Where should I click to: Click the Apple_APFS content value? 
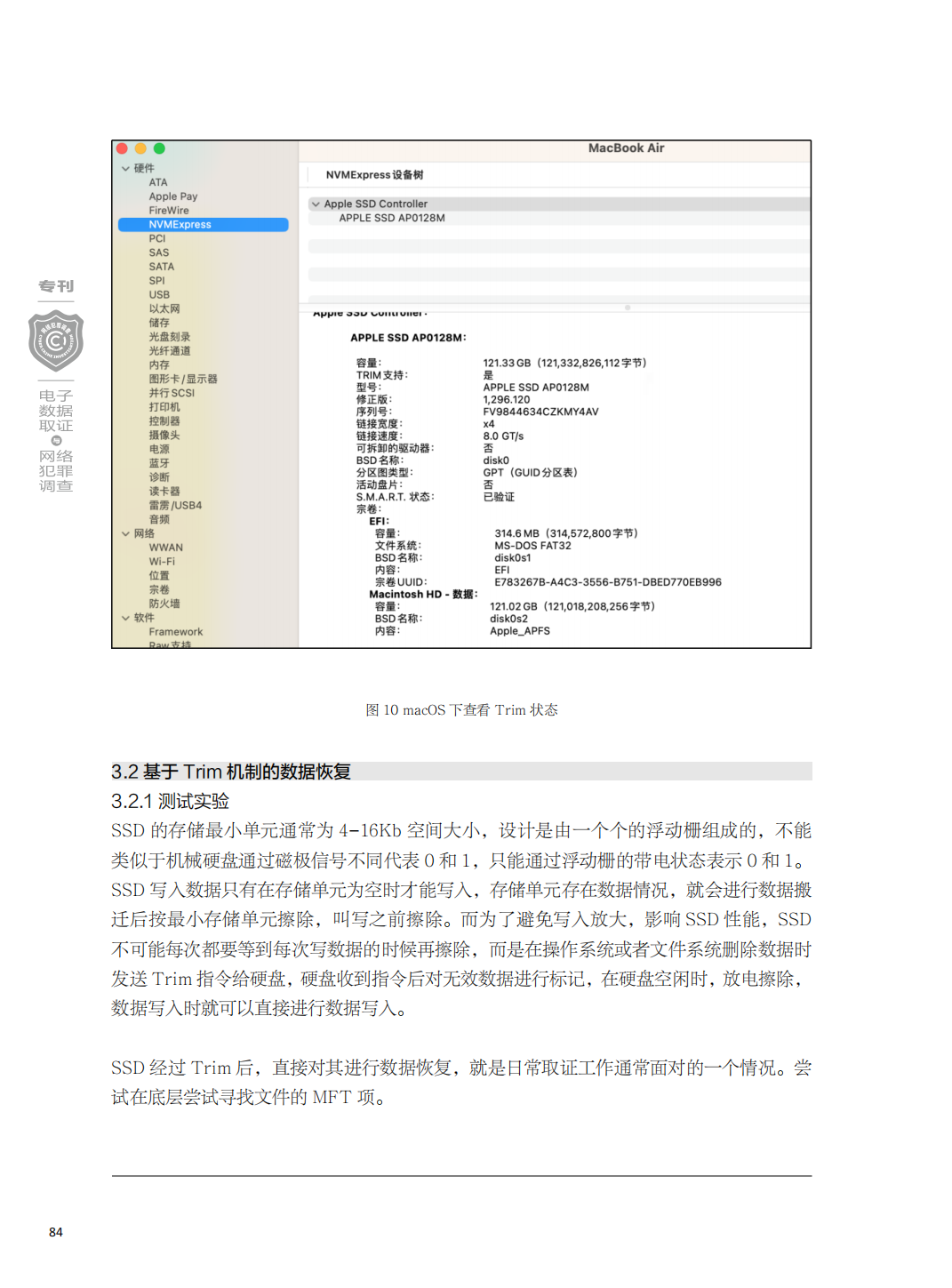point(520,631)
